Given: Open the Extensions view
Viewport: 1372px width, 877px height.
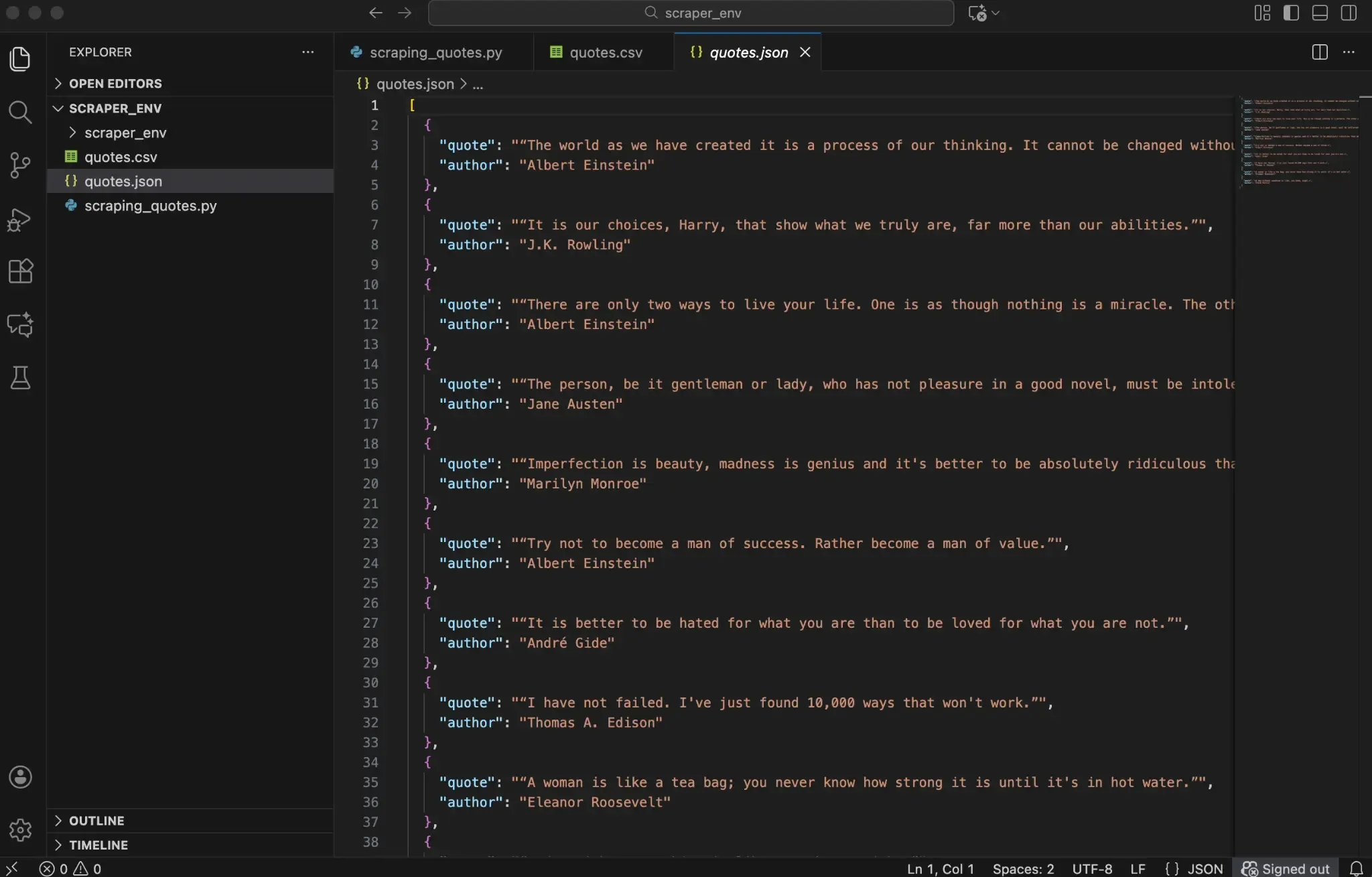Looking at the screenshot, I should [20, 271].
